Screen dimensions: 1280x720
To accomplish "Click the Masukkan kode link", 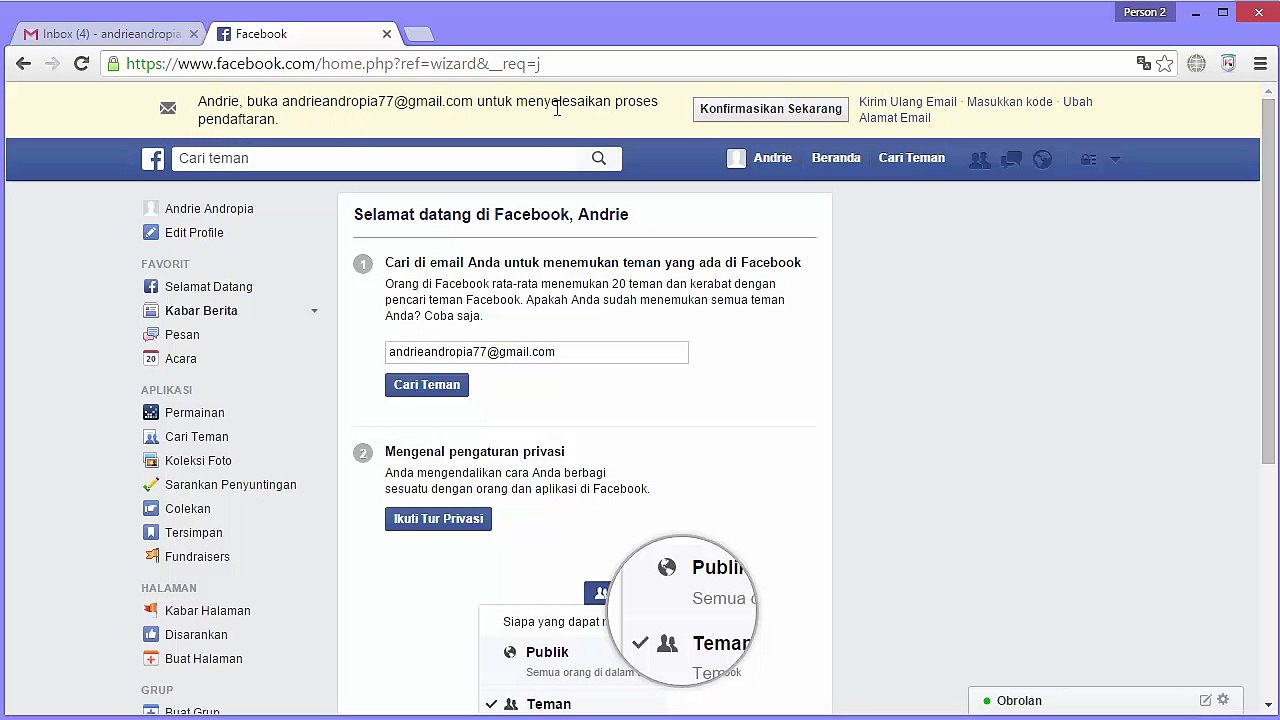I will point(1009,102).
